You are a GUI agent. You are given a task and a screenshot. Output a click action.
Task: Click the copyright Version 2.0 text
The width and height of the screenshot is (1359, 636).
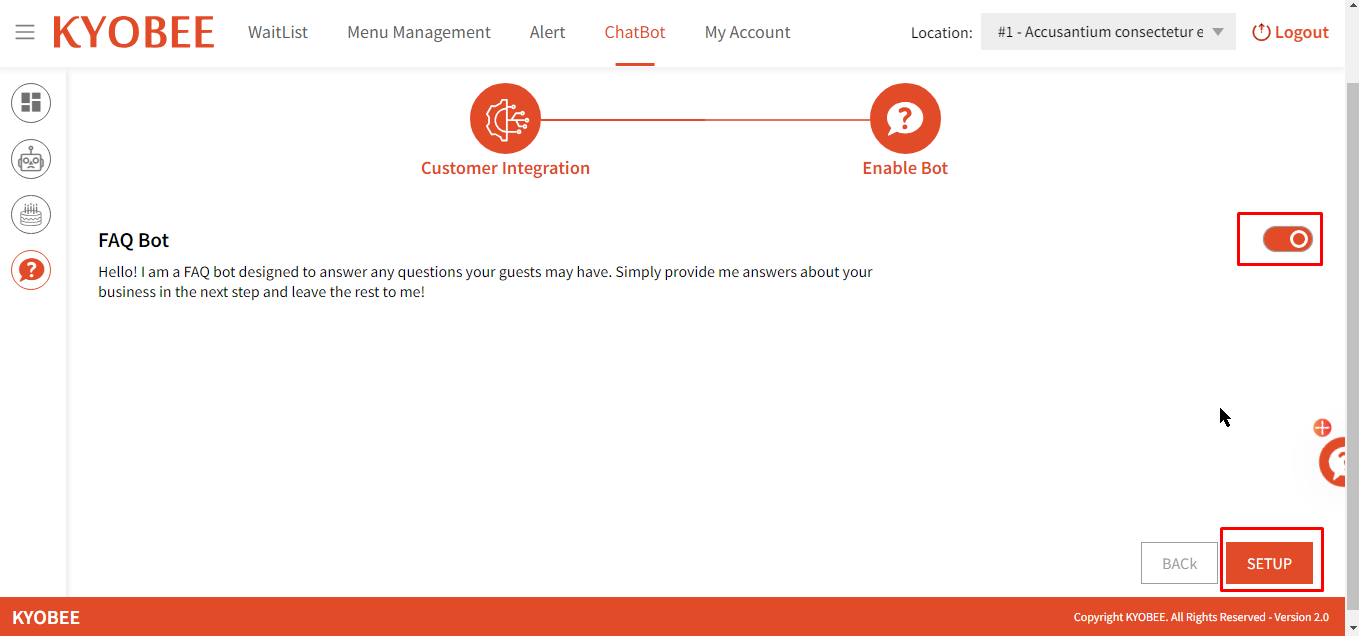[x=1201, y=617]
